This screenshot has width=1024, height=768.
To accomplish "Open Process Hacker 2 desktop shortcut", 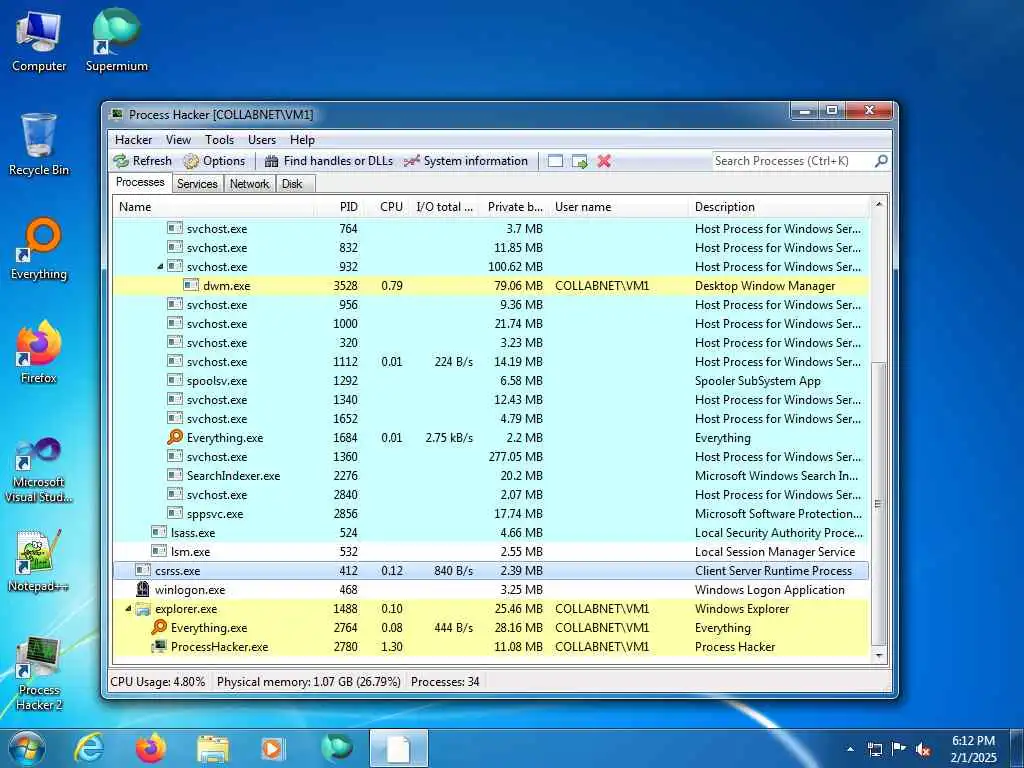I will 39,673.
